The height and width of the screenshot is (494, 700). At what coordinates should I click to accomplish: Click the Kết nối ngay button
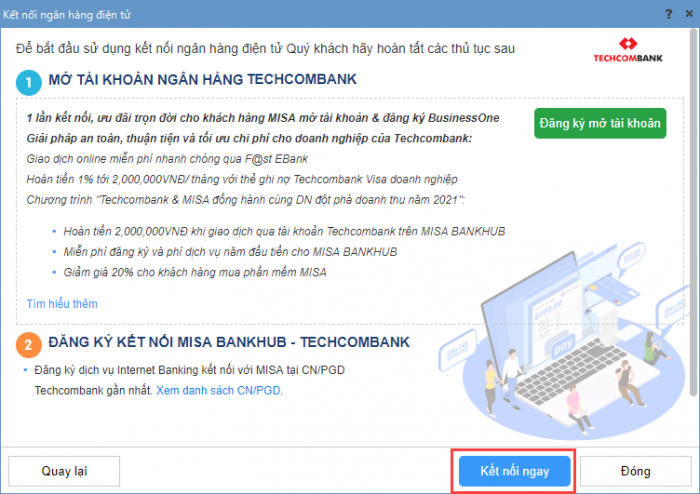point(514,471)
